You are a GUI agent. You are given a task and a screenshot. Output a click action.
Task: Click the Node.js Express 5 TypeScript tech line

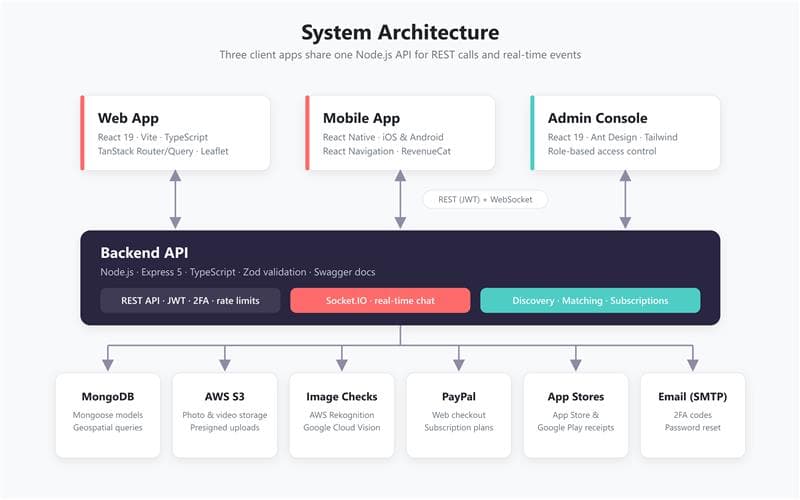click(238, 272)
